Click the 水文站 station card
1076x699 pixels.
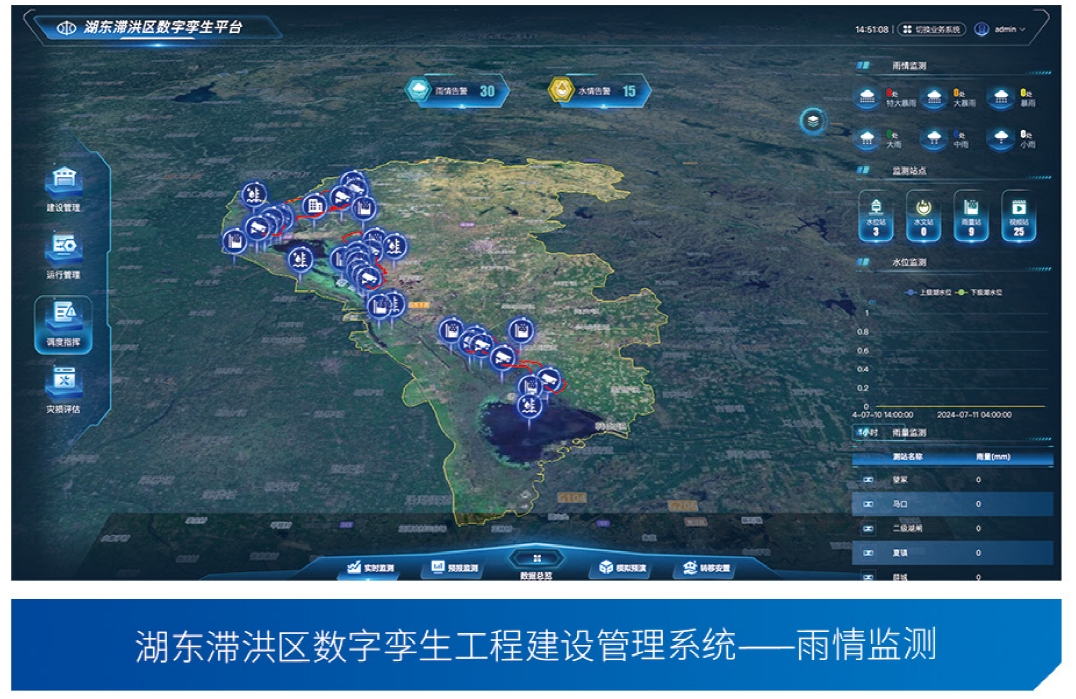pos(924,215)
